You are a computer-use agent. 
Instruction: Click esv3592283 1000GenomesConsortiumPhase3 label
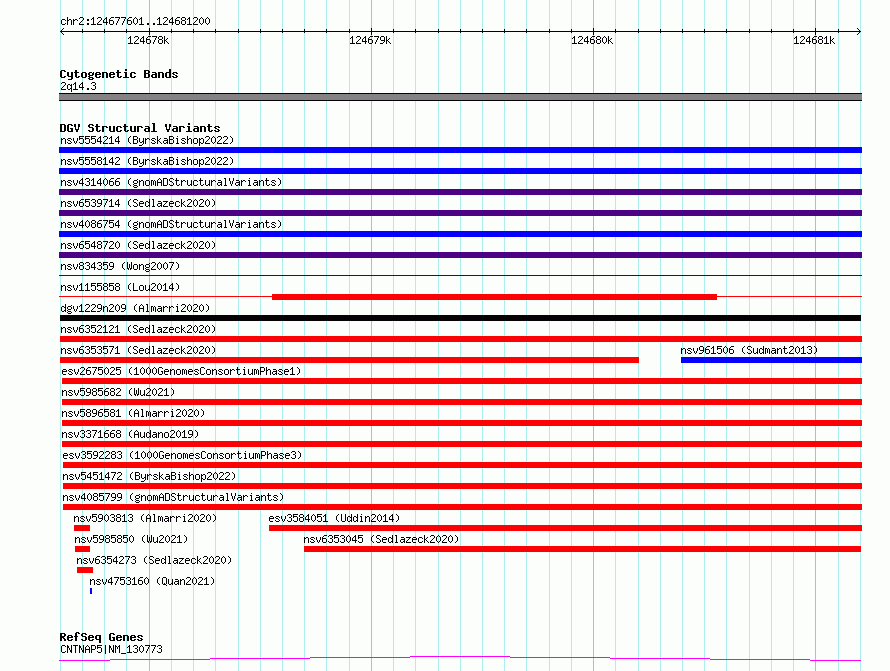pos(182,455)
